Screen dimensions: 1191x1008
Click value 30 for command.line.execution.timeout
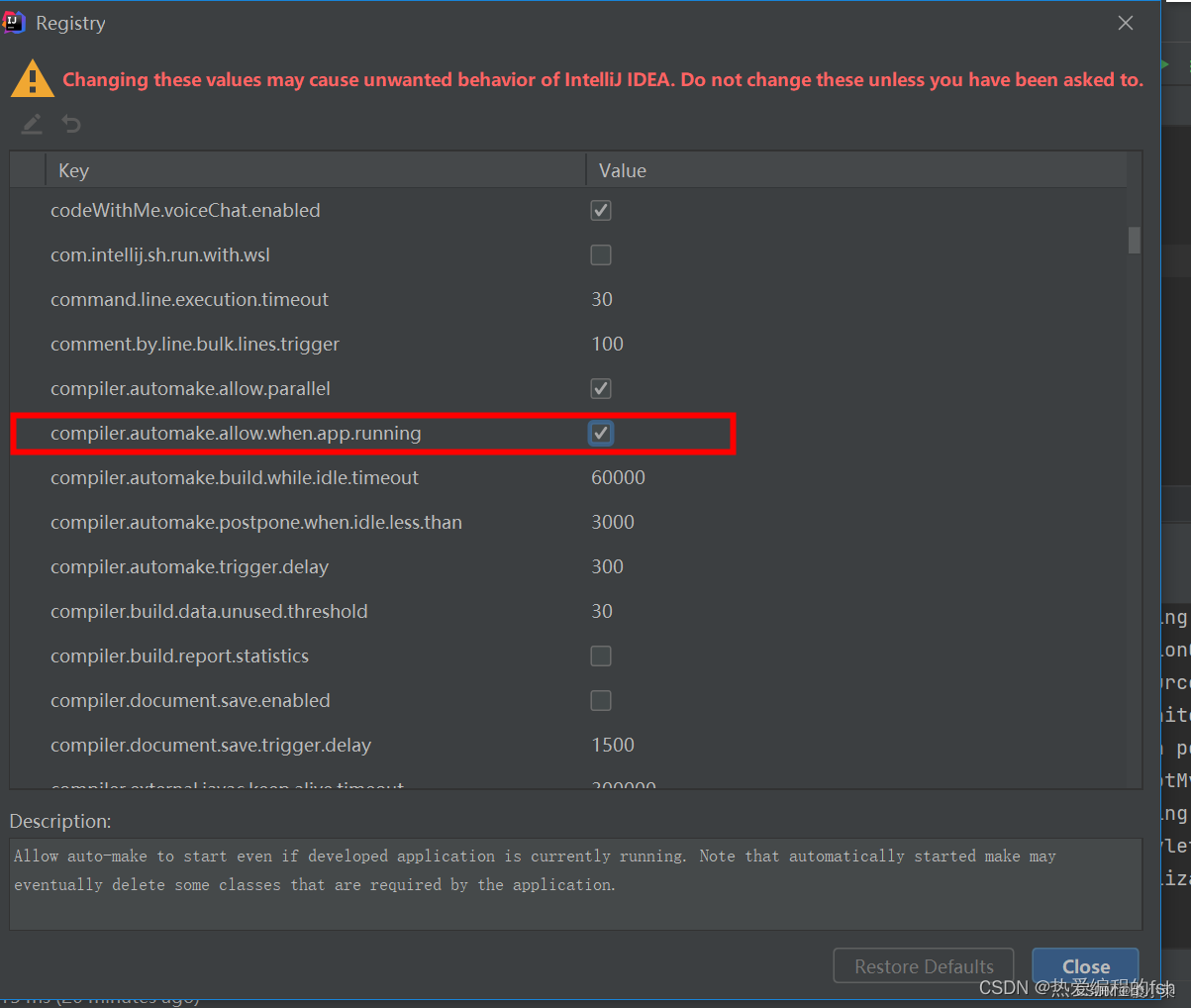pos(602,299)
